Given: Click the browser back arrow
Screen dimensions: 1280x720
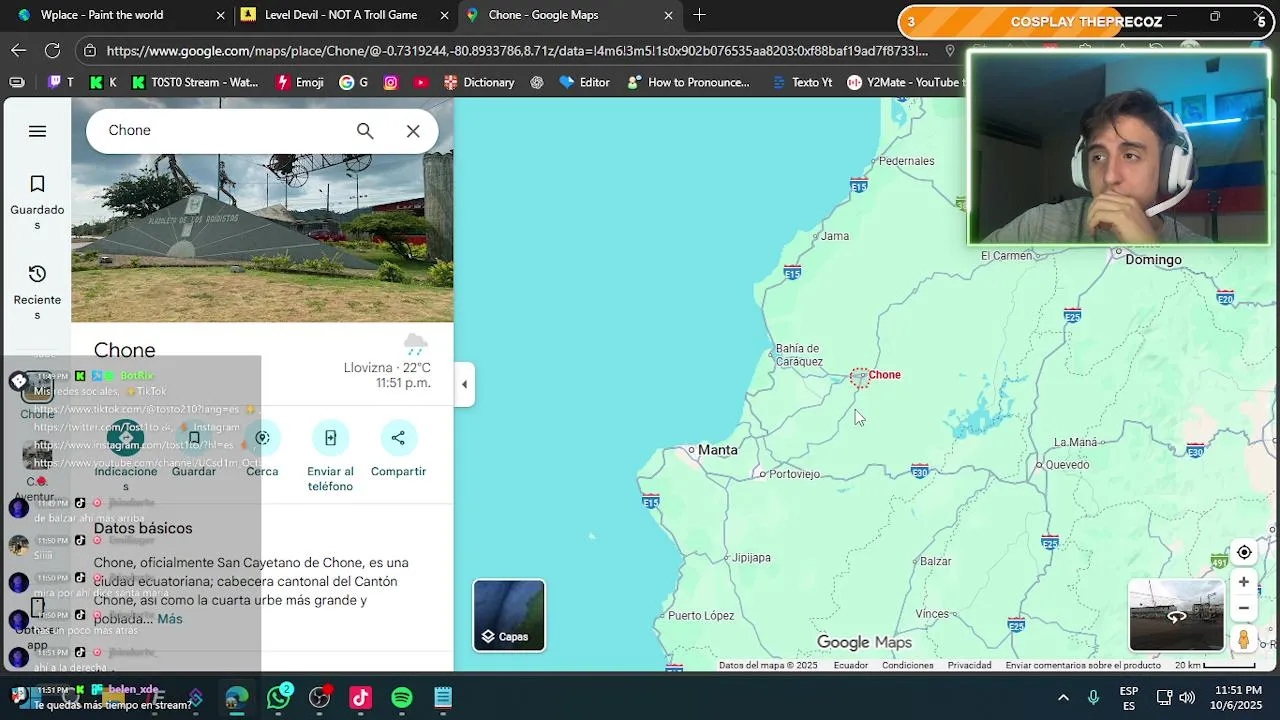Looking at the screenshot, I should pyautogui.click(x=19, y=50).
